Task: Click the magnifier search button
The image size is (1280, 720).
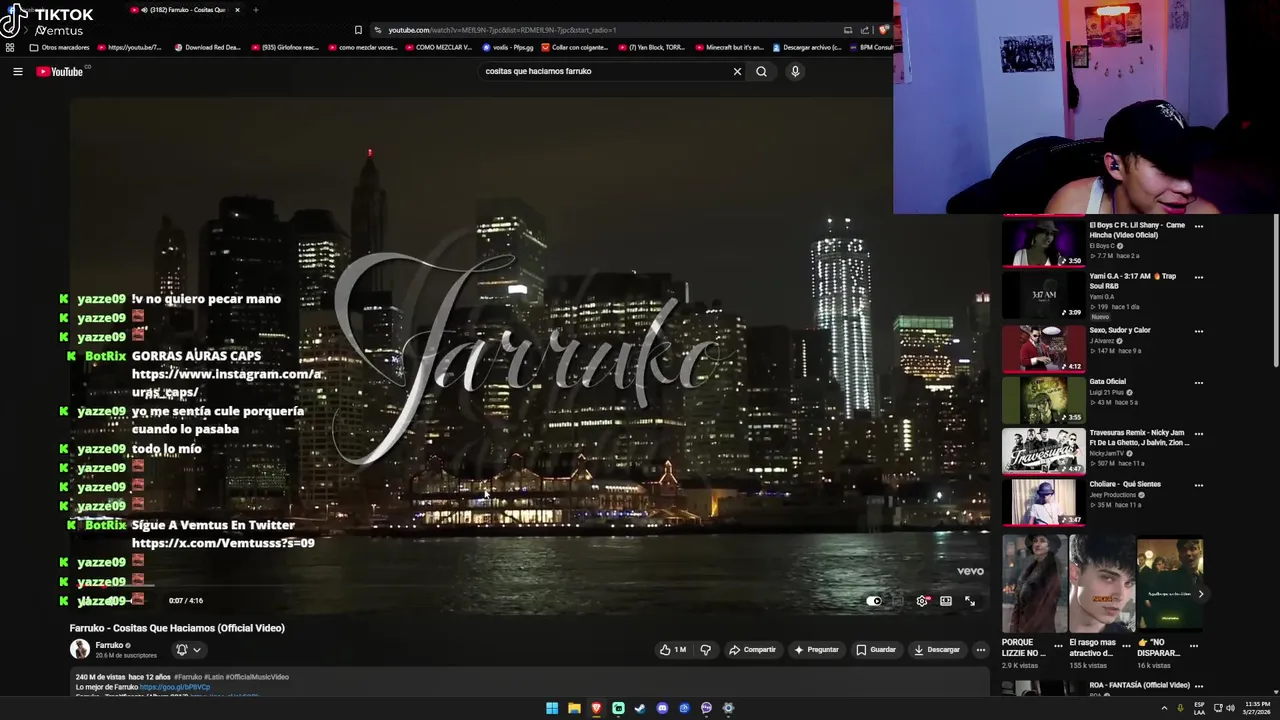Action: [761, 71]
